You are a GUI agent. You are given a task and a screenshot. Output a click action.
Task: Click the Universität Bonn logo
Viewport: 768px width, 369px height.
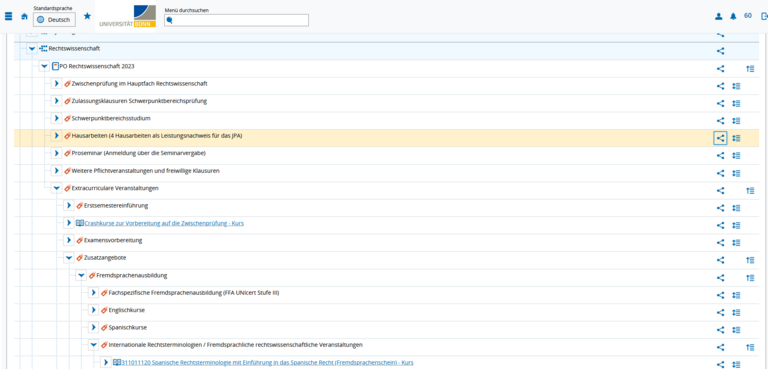click(127, 16)
